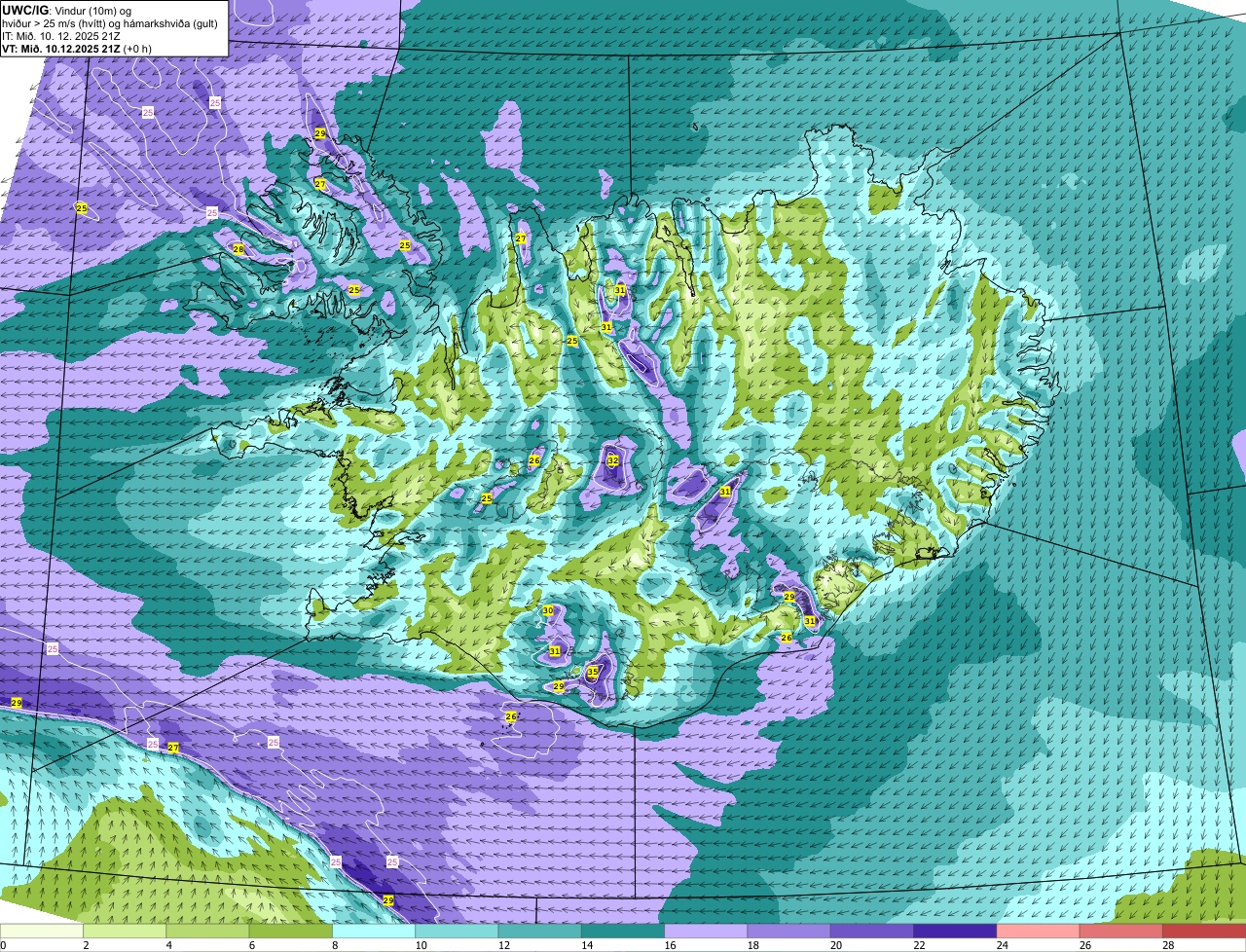1246x952 pixels.
Task: Click the 10–12 m/s turquoise legend swatch
Action: tap(457, 931)
